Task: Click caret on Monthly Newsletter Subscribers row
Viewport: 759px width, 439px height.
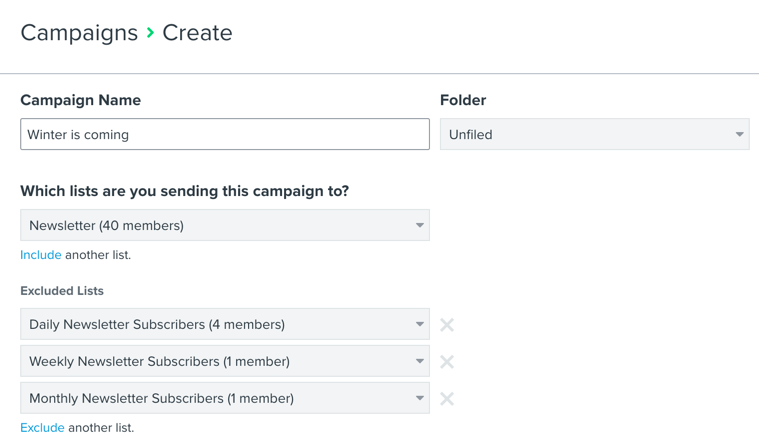Action: [419, 398]
